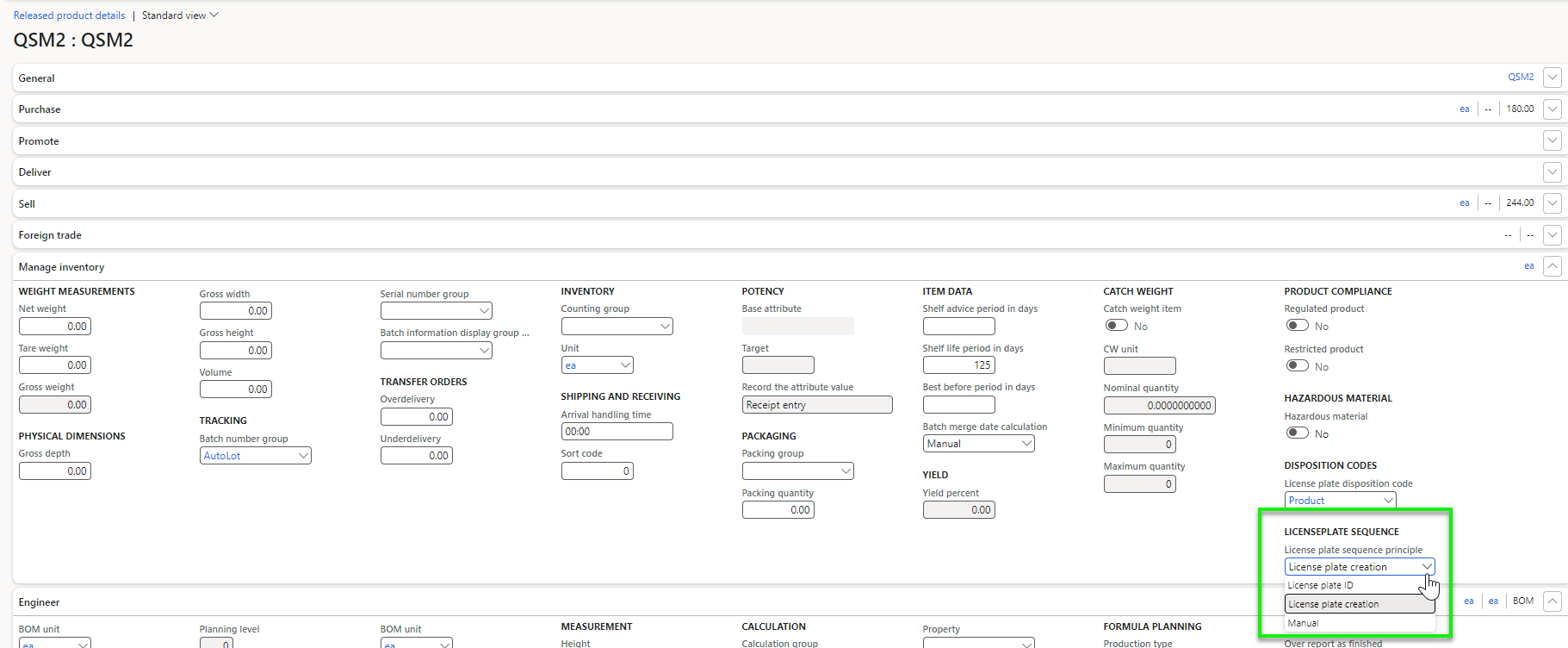Click the QSM2 summary value in General
Image resolution: width=1568 pixels, height=648 pixels.
[1521, 78]
